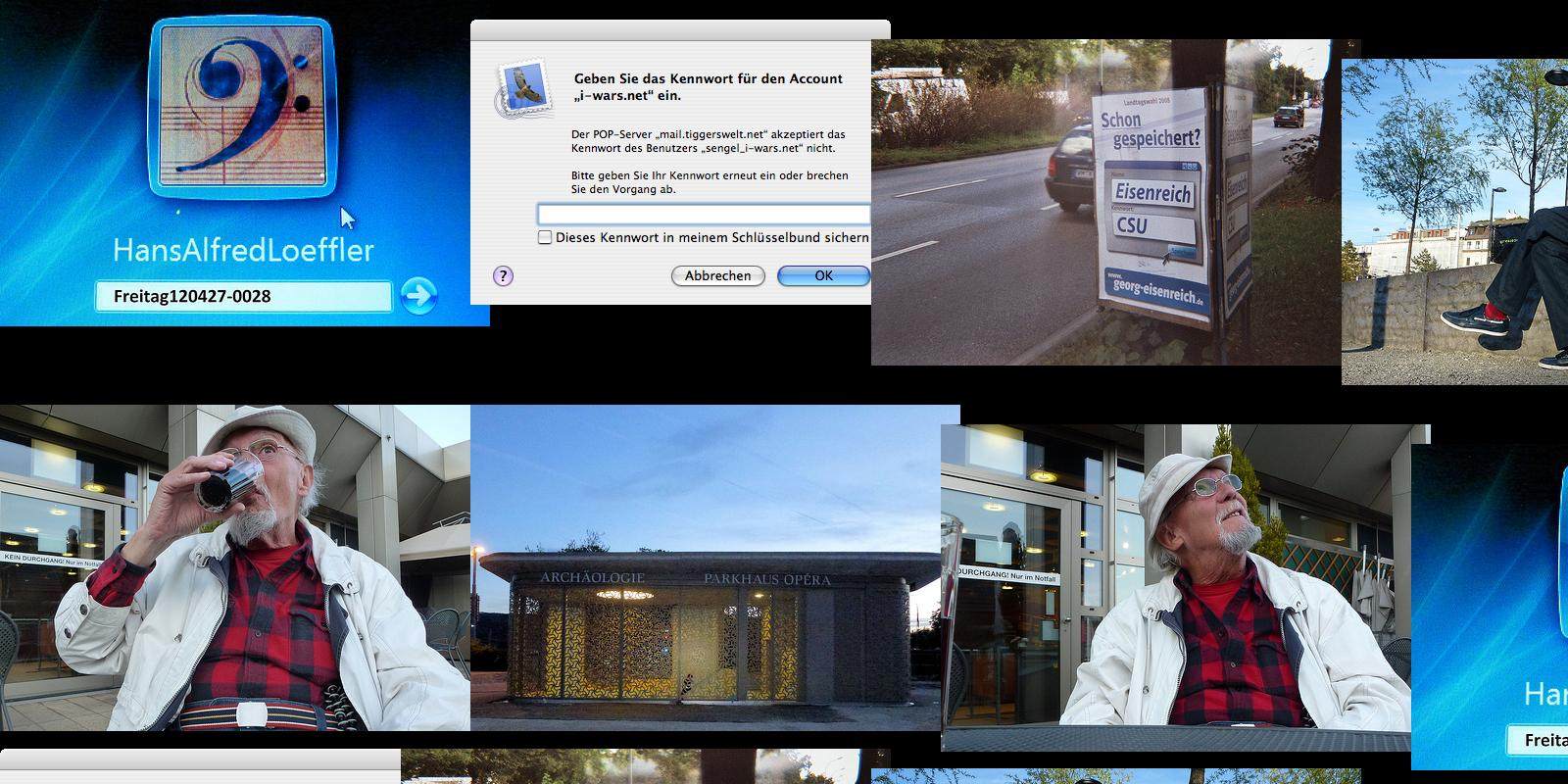Focus the login field showing Freitag120427-0028
This screenshot has height=784, width=1568.
click(243, 296)
